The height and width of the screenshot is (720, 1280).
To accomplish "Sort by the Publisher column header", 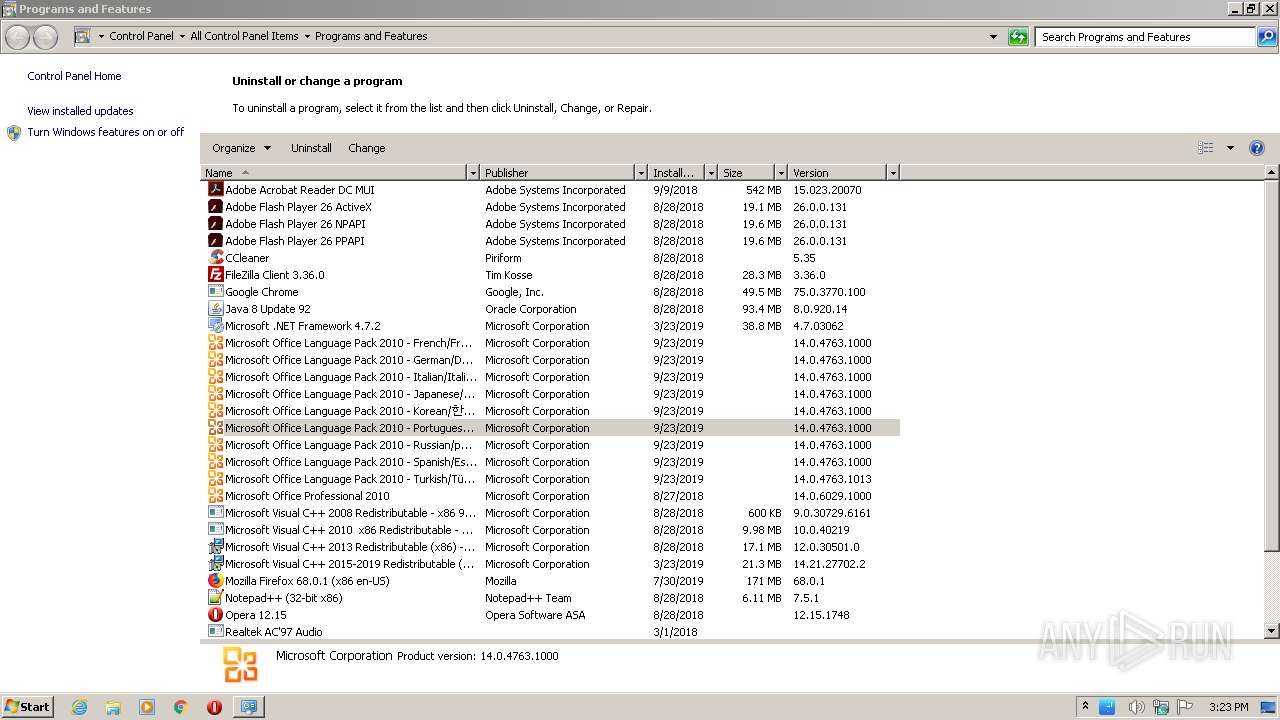I will tap(558, 173).
